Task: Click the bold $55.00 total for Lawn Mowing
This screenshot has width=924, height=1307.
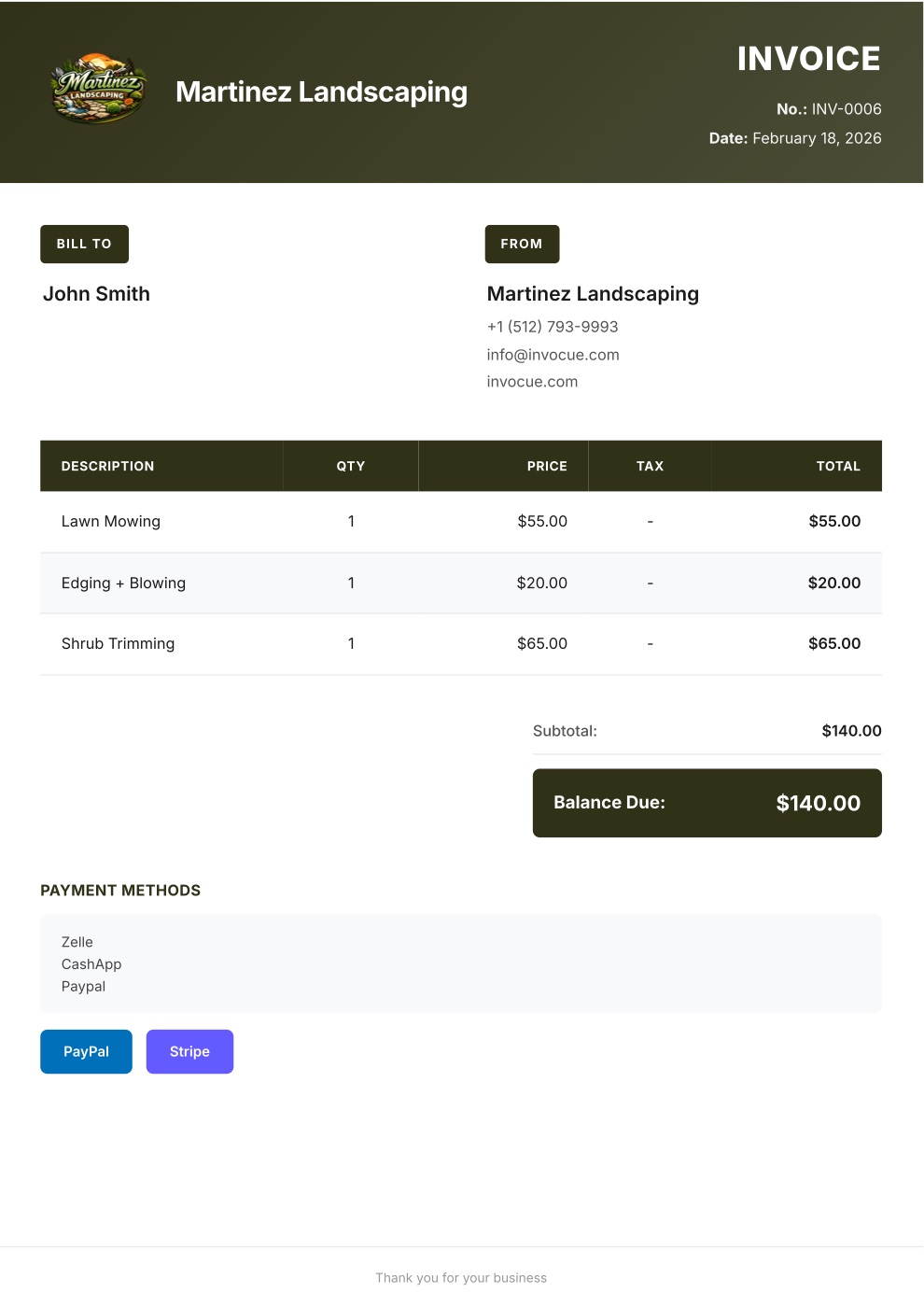Action: [x=834, y=521]
